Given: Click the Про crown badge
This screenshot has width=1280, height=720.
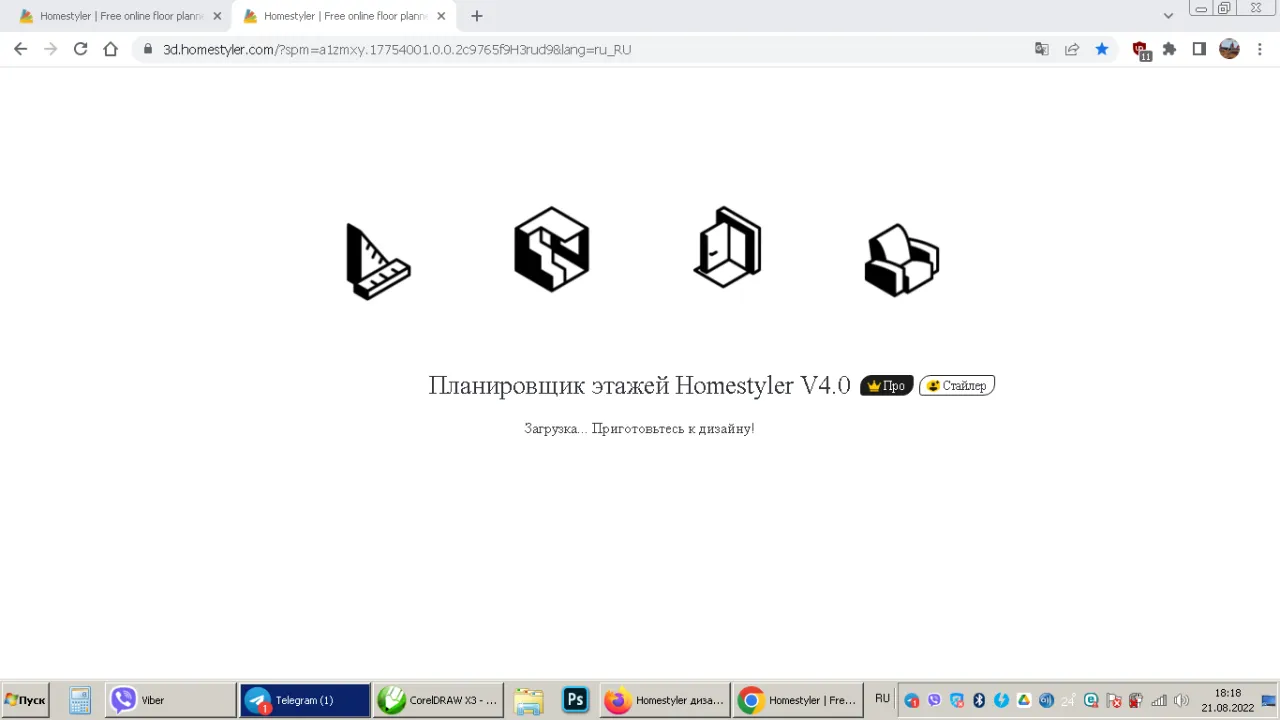Looking at the screenshot, I should (887, 385).
